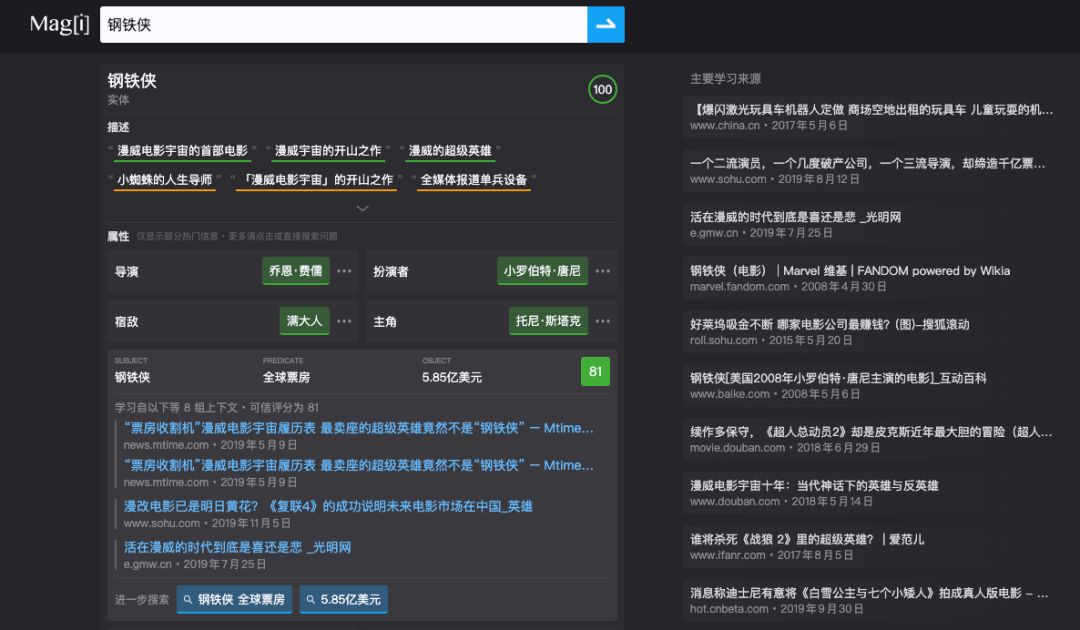Open more options beside 小罗伯特·唐尼
Image resolution: width=1080 pixels, height=630 pixels.
pyautogui.click(x=603, y=271)
